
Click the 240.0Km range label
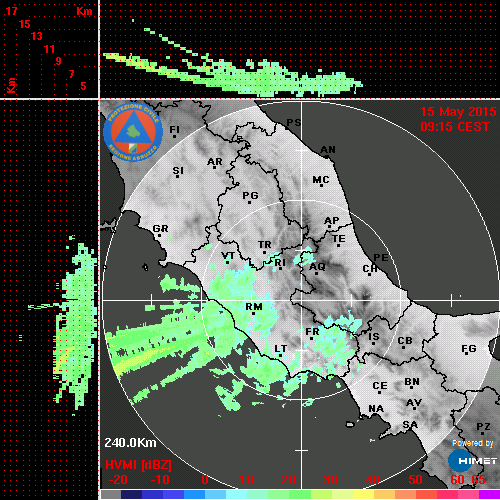[x=130, y=443]
